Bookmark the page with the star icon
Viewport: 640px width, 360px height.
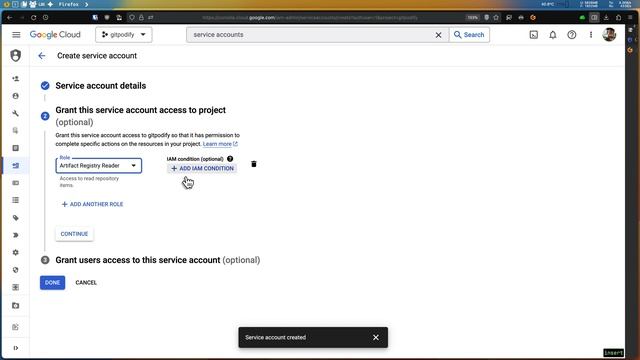(496, 18)
